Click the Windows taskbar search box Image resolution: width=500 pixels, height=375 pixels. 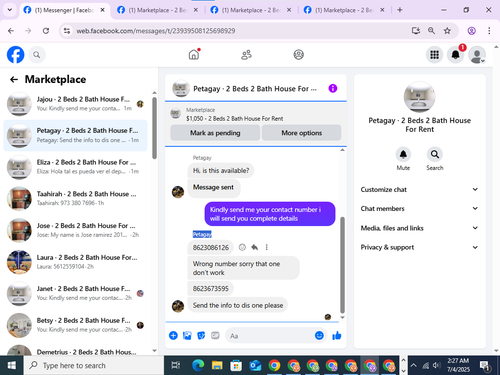[94, 366]
